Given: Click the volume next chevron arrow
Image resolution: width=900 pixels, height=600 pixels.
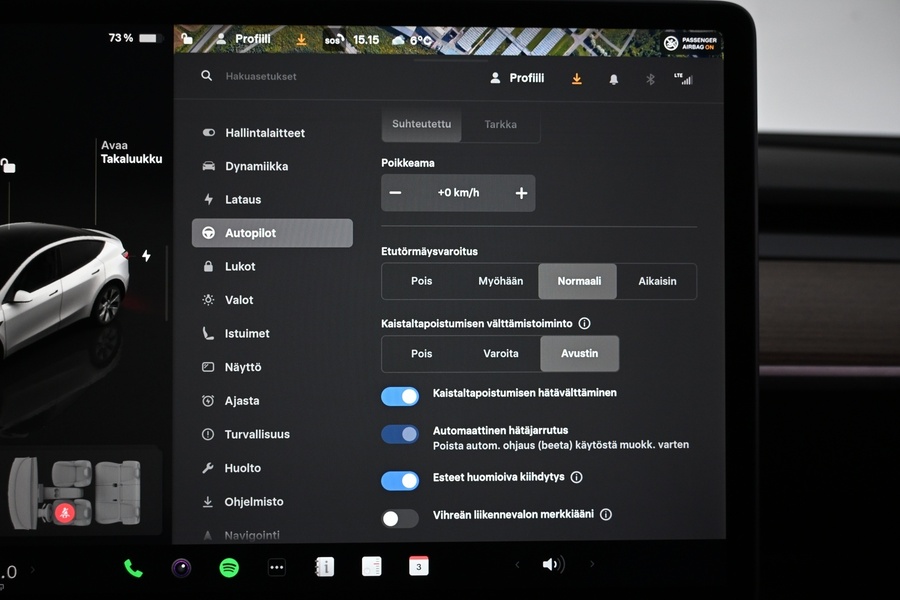Looking at the screenshot, I should click(592, 565).
